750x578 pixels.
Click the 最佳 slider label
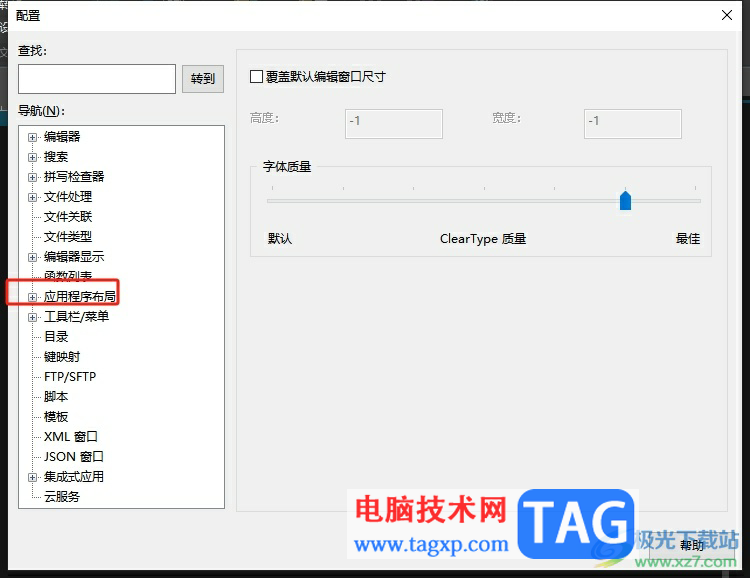pos(688,239)
